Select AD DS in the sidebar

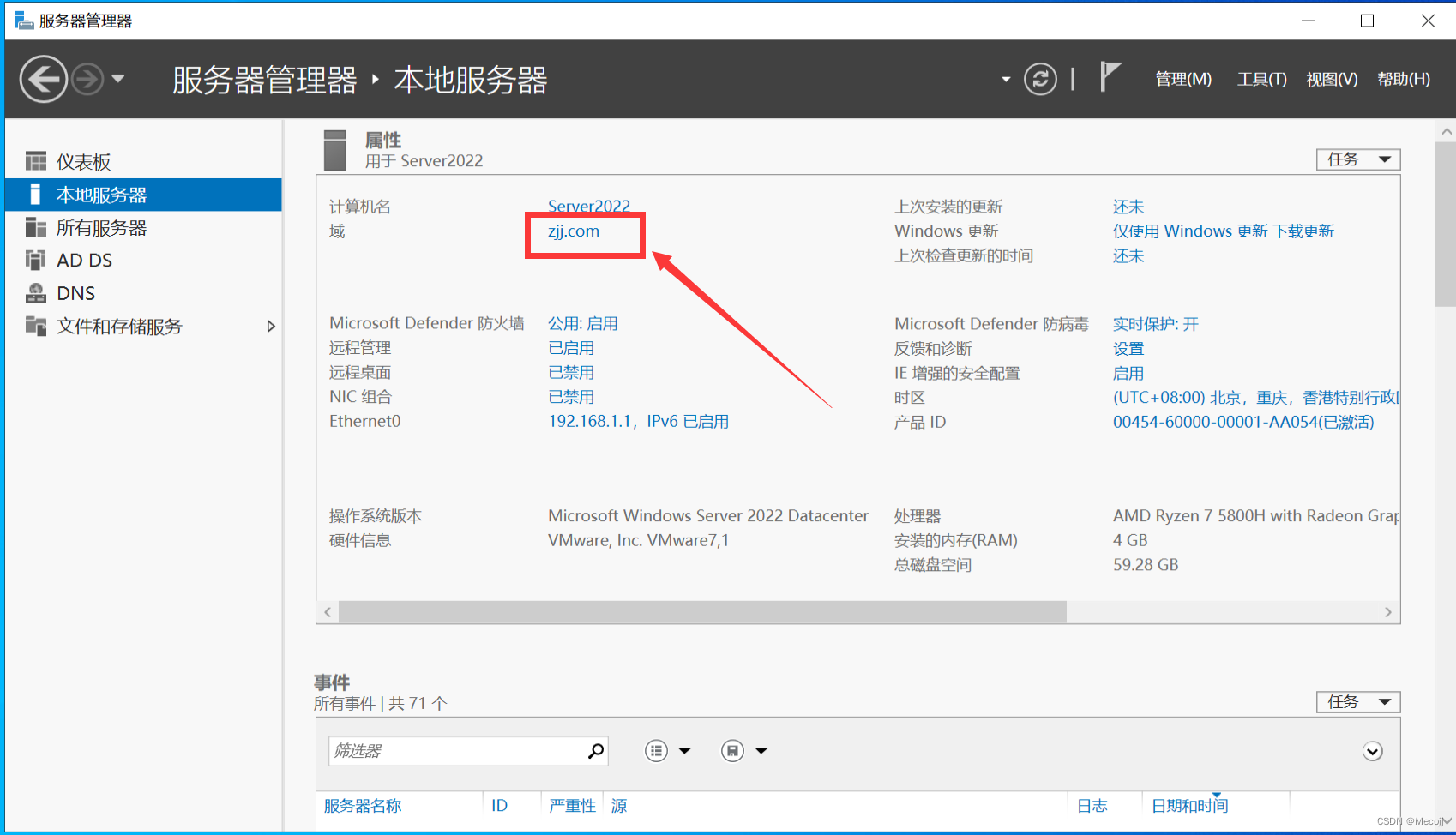click(x=143, y=261)
